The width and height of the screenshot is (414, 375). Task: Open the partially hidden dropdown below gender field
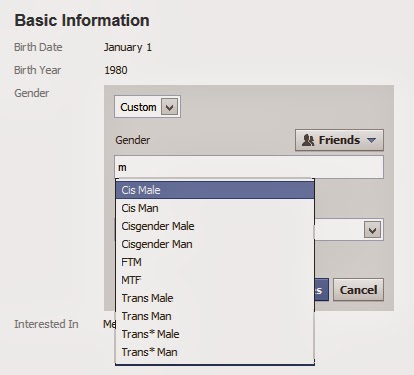pos(372,230)
